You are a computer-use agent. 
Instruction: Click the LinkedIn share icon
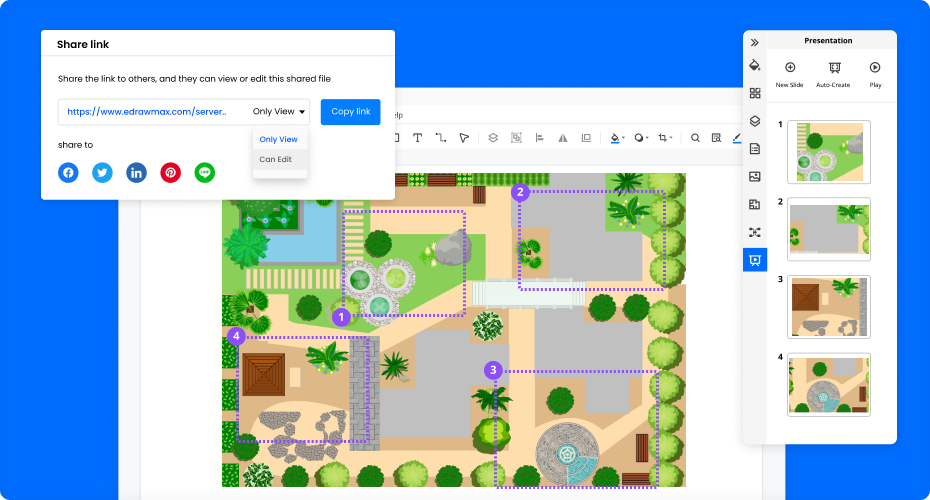pyautogui.click(x=136, y=172)
